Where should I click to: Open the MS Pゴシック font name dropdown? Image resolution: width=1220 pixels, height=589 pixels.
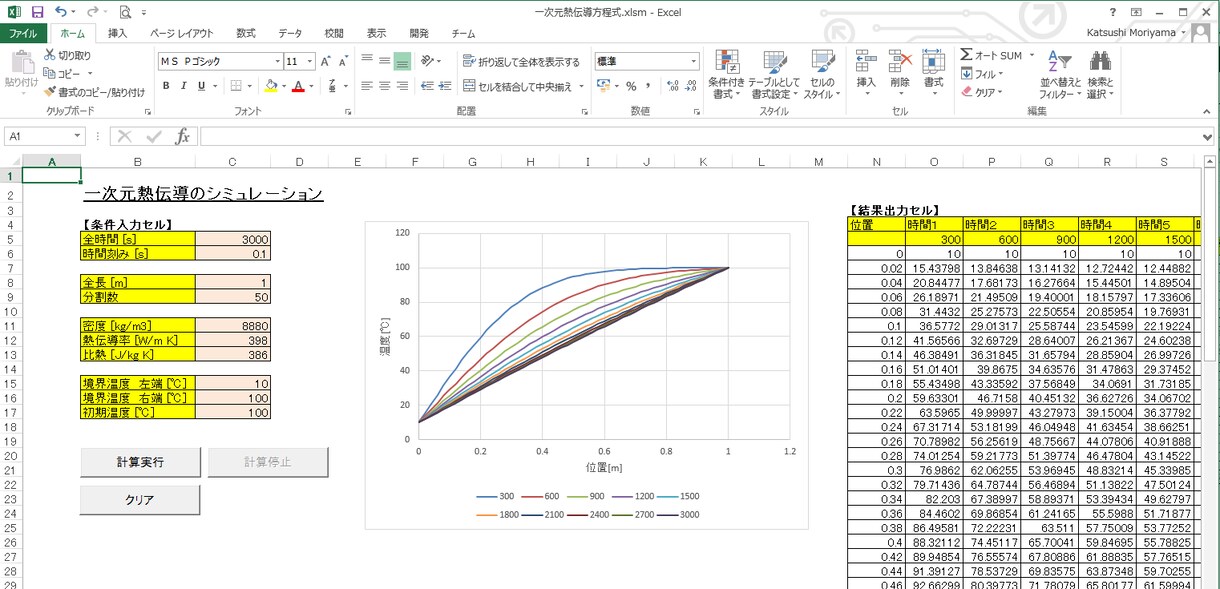[276, 61]
